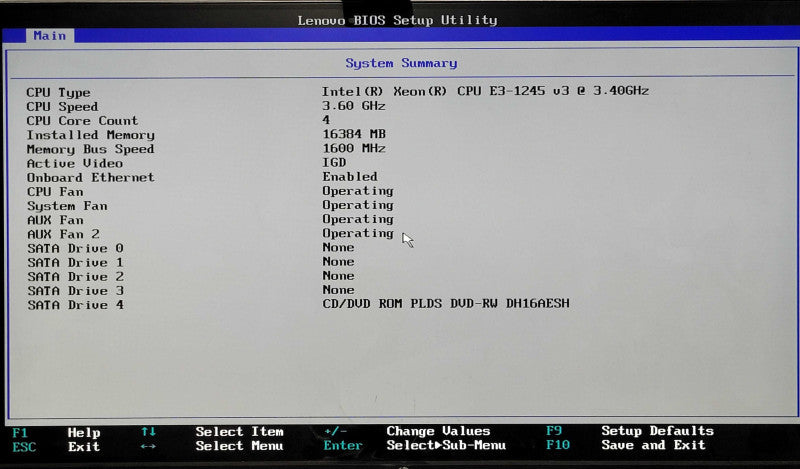Click the F9 key hint
The image size is (800, 469).
[554, 431]
